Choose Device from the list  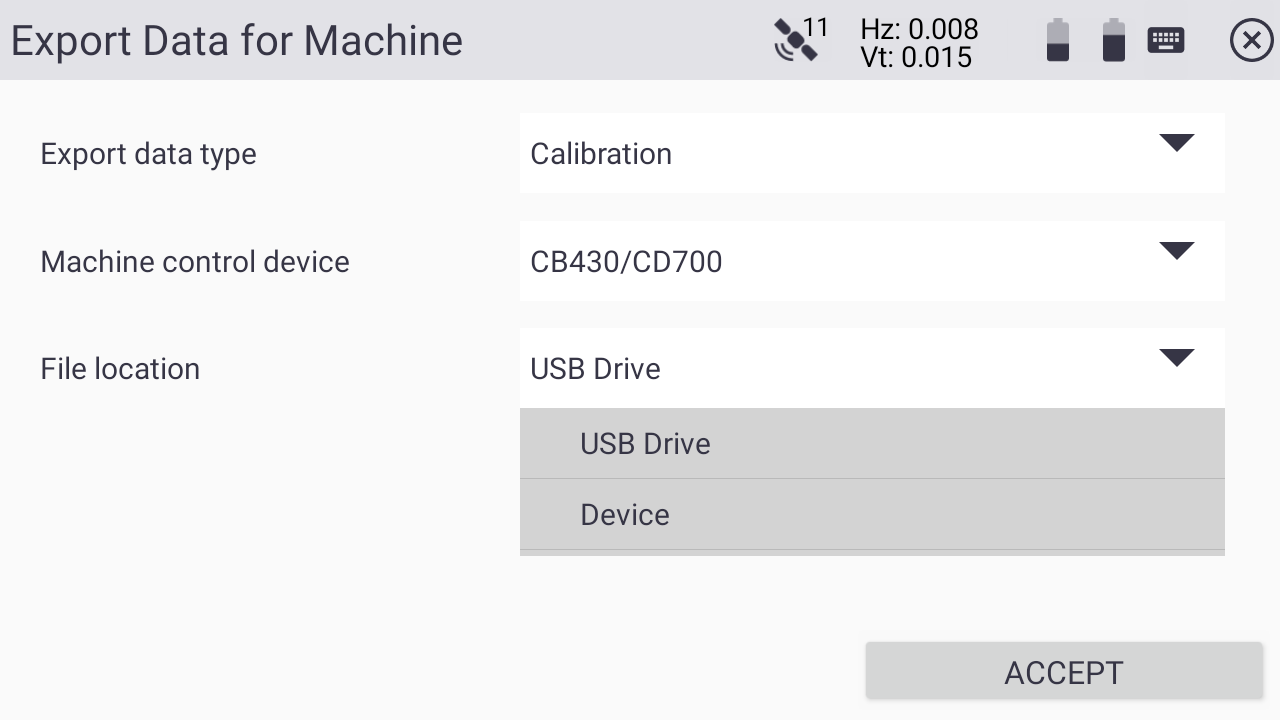tap(872, 514)
